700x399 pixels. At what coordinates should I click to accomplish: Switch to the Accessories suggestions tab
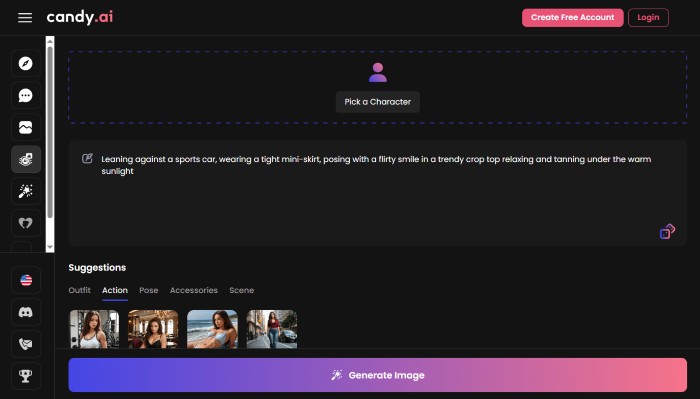coord(194,290)
